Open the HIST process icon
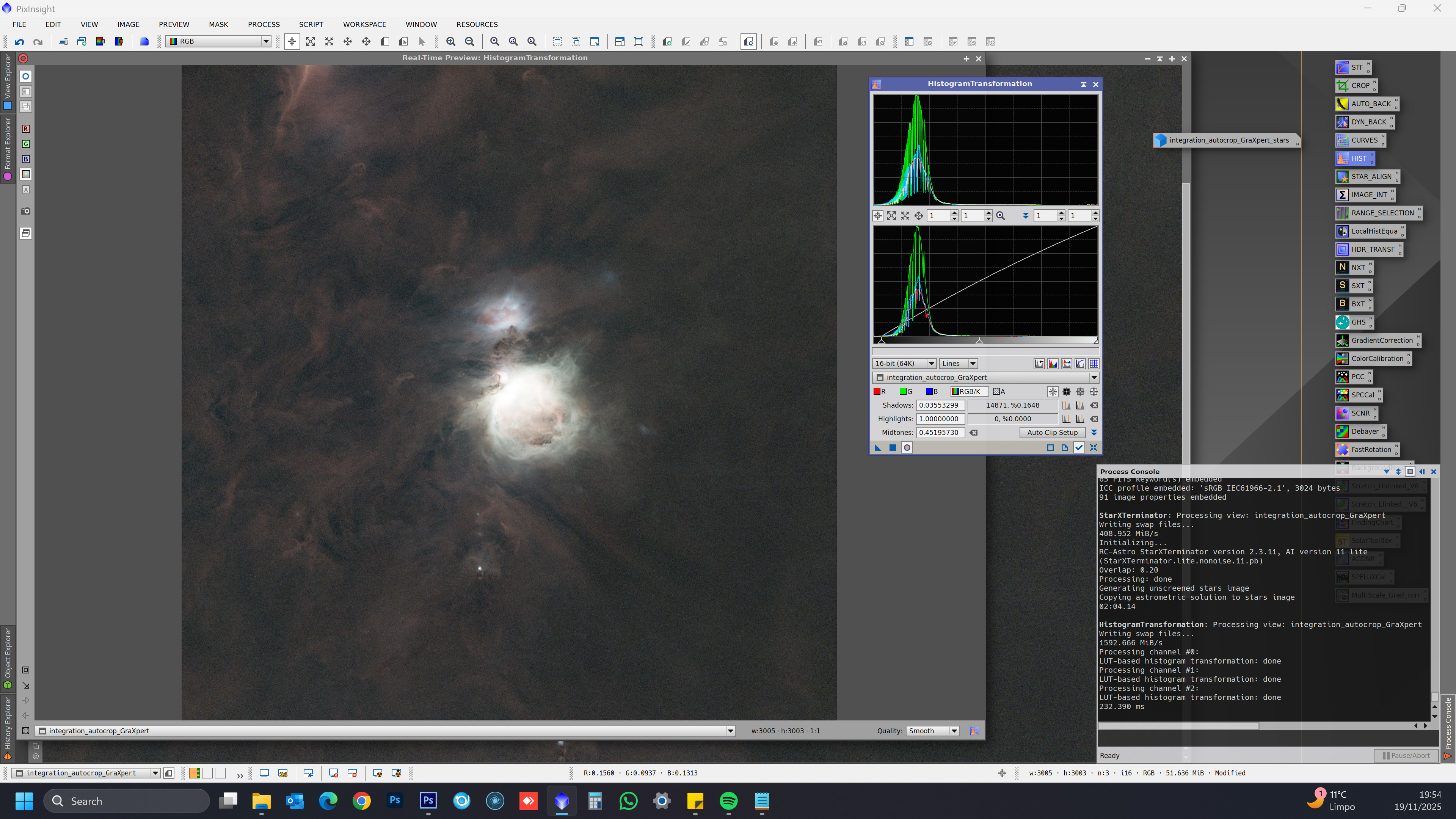This screenshot has height=819, width=1456. point(1353,158)
